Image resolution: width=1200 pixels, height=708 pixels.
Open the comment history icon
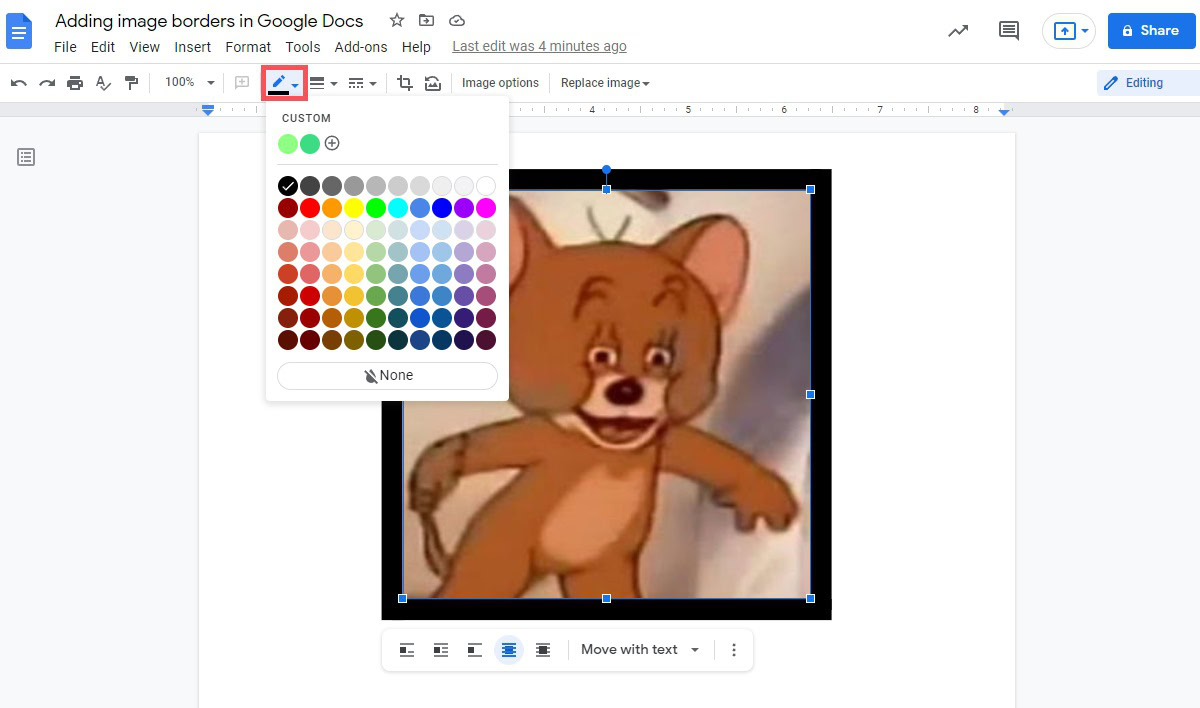[1009, 31]
